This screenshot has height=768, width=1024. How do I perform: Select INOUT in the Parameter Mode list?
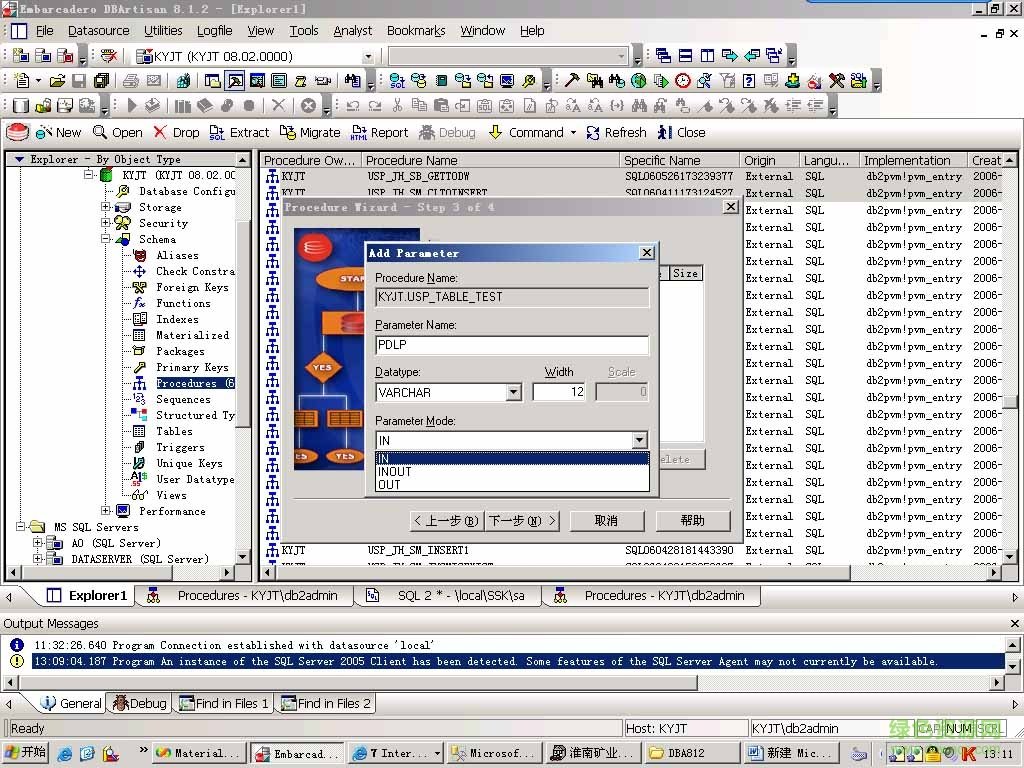(395, 471)
